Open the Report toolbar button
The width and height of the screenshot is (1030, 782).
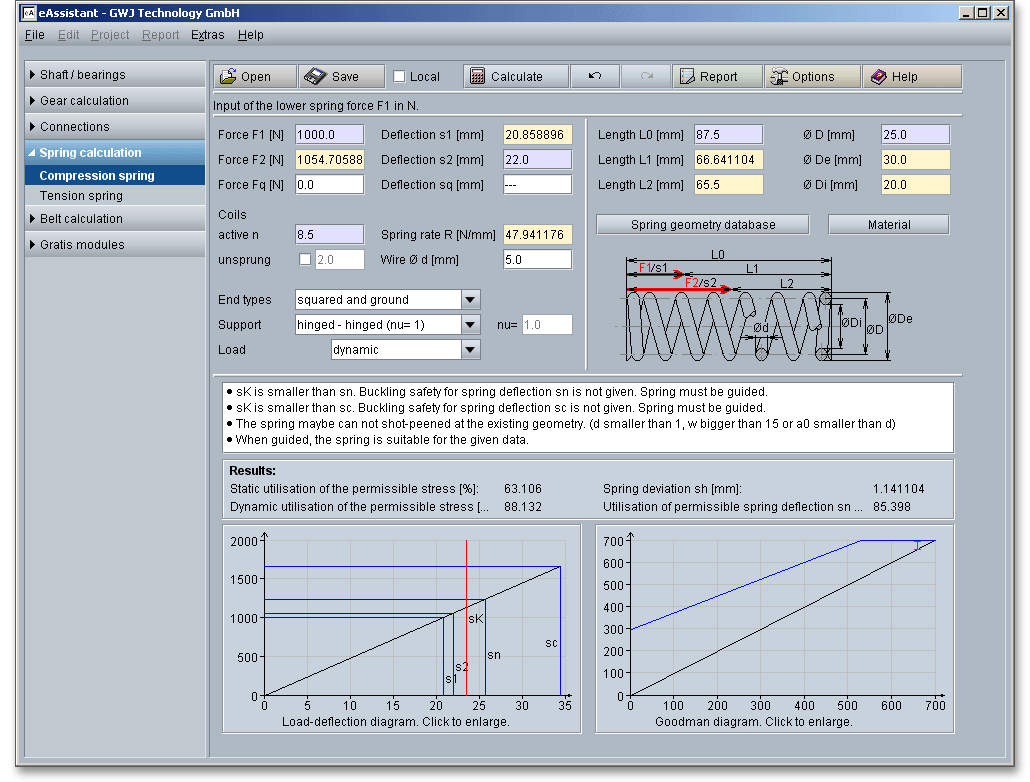pos(716,77)
